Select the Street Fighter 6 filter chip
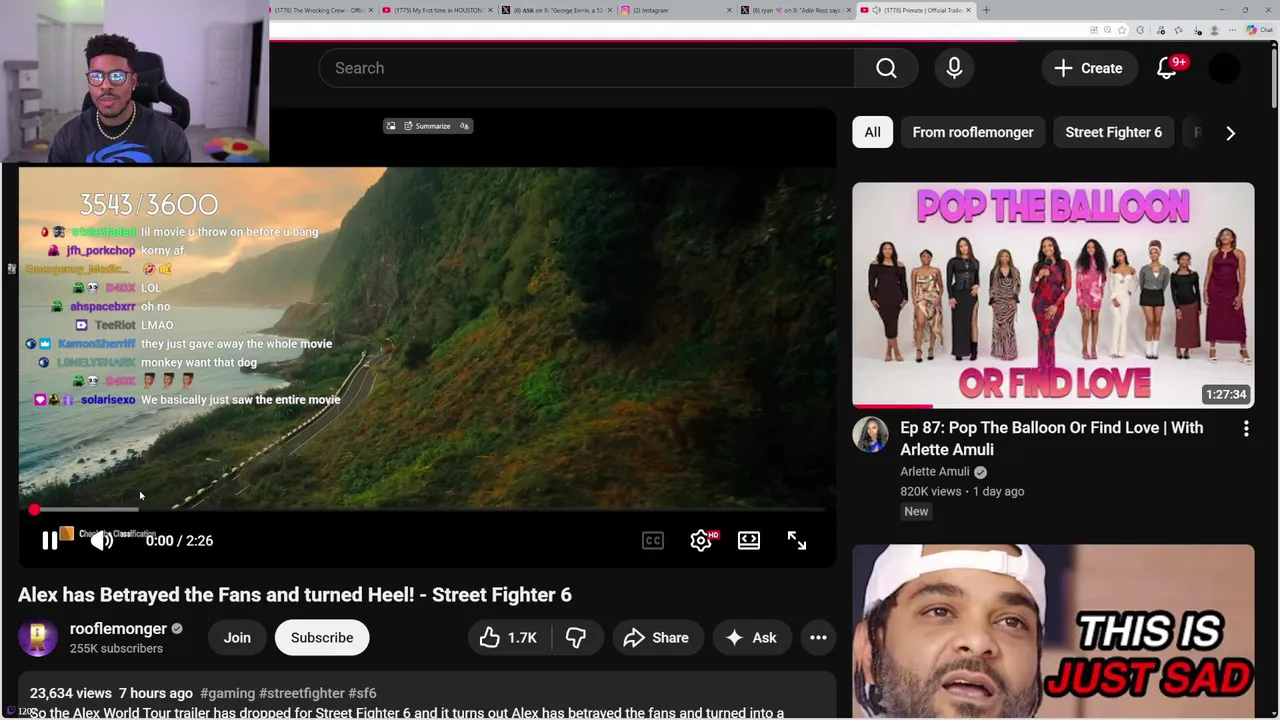Image resolution: width=1280 pixels, height=720 pixels. (x=1113, y=132)
